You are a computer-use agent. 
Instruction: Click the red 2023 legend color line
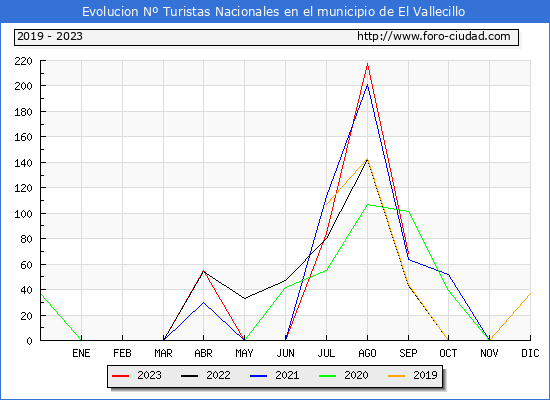pos(120,376)
